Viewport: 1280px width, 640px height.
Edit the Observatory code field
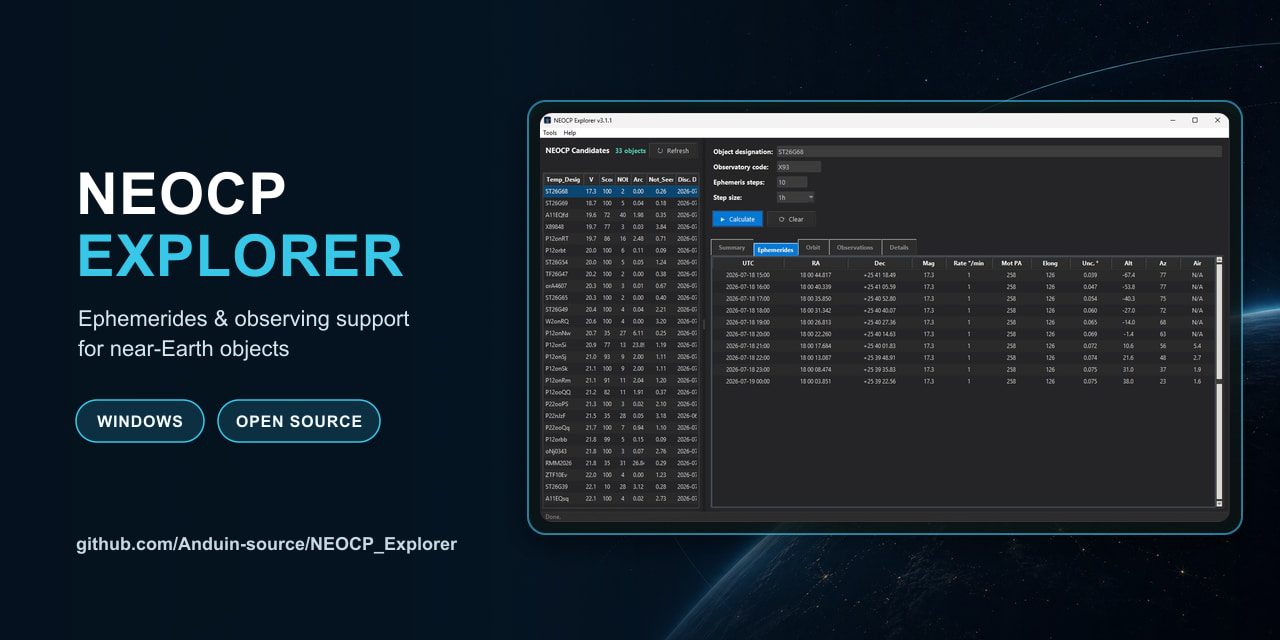tap(798, 167)
